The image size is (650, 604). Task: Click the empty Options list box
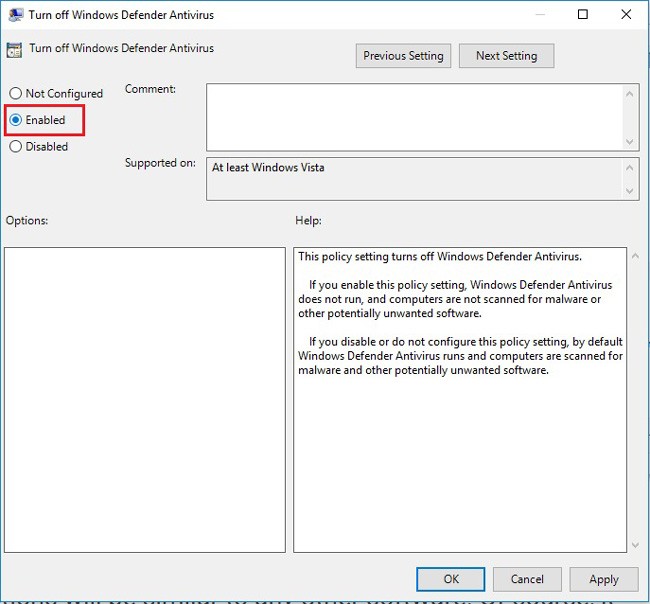click(x=145, y=400)
